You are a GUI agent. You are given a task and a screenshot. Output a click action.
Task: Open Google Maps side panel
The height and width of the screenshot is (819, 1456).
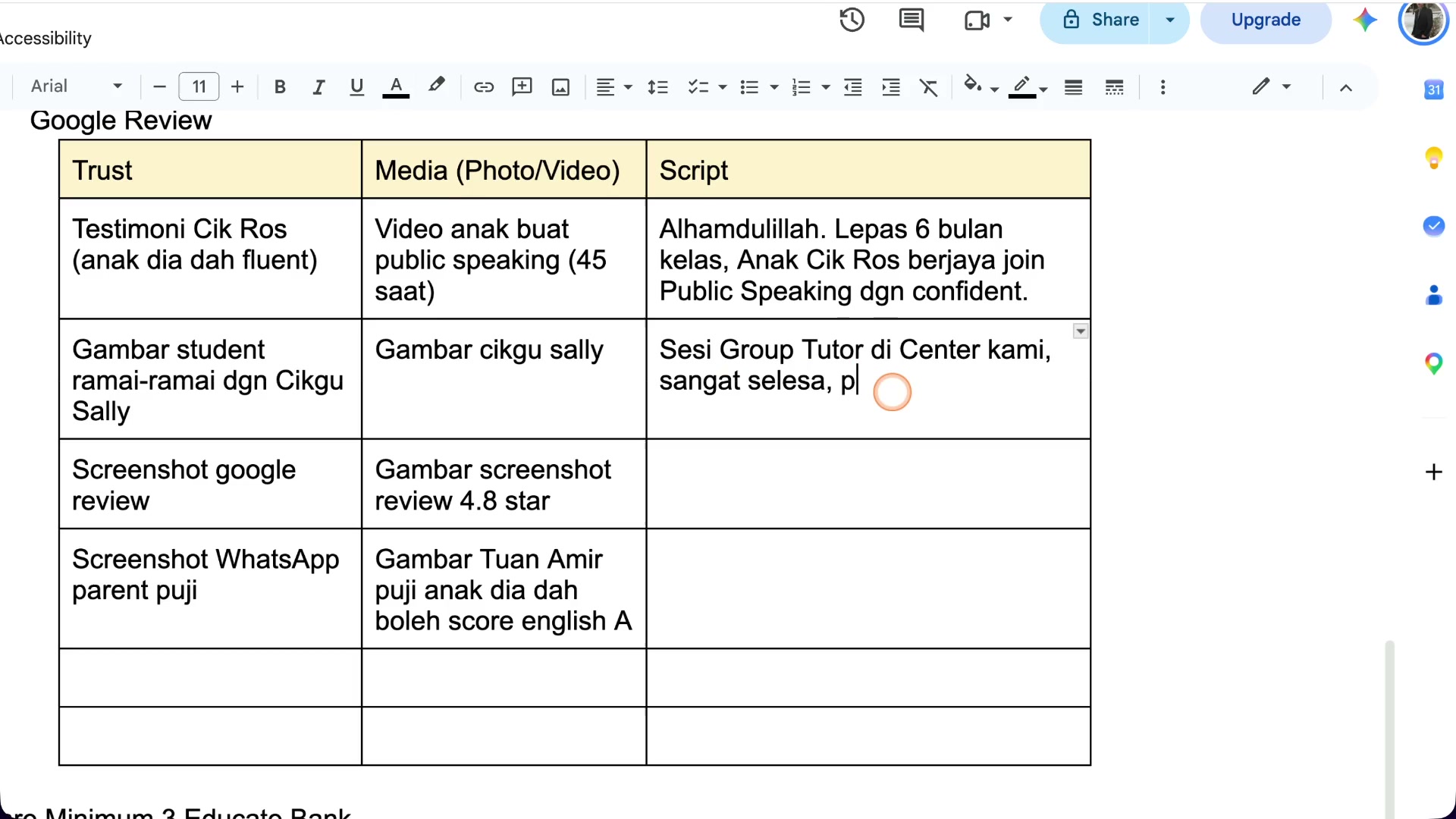1433,364
